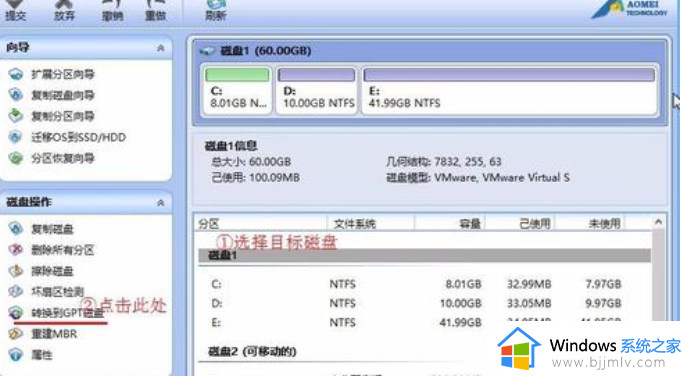The width and height of the screenshot is (686, 376).
Task: Click the purple usage bar of D:
Action: click(x=317, y=75)
